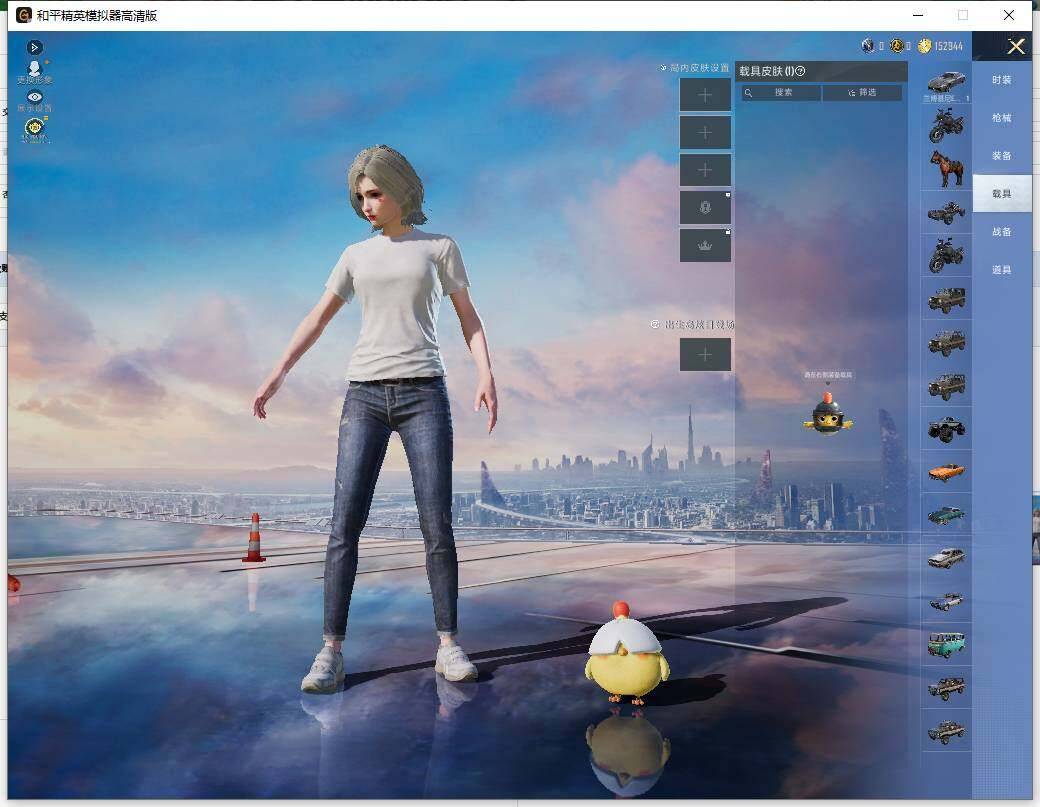Click the lone plus slot below the crown slot
This screenshot has height=807, width=1040.
coord(705,355)
